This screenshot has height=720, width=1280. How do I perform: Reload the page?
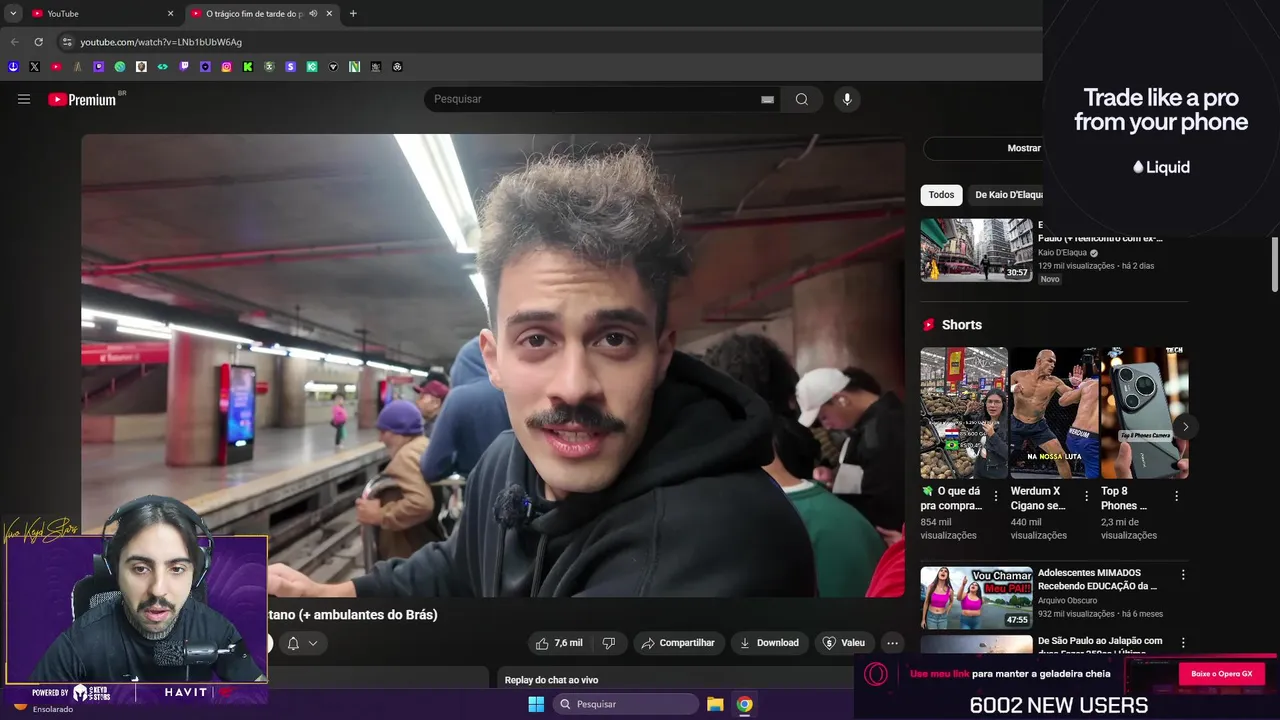click(38, 42)
